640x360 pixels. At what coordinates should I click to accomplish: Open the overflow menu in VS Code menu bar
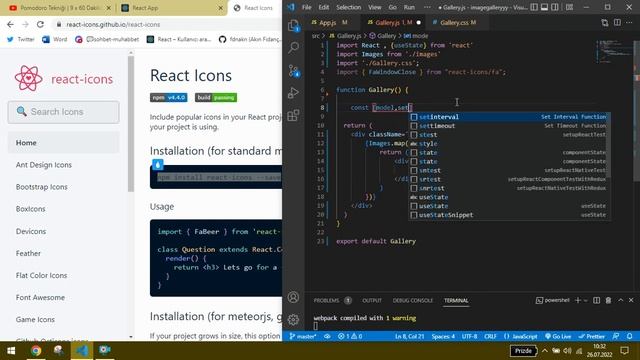pos(427,7)
